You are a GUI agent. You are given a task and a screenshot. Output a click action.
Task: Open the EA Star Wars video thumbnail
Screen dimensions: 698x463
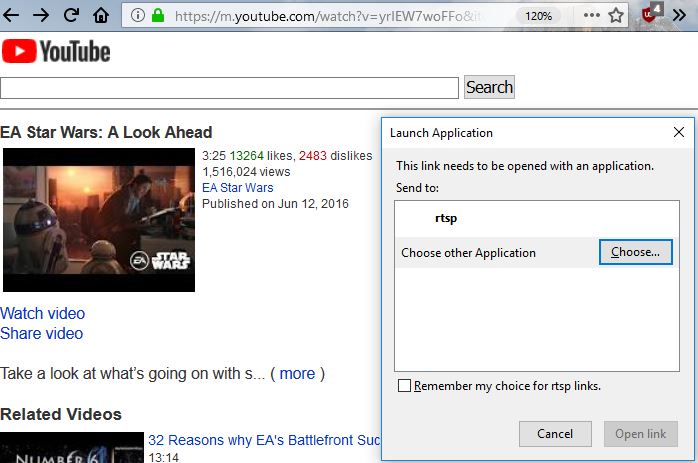99,220
